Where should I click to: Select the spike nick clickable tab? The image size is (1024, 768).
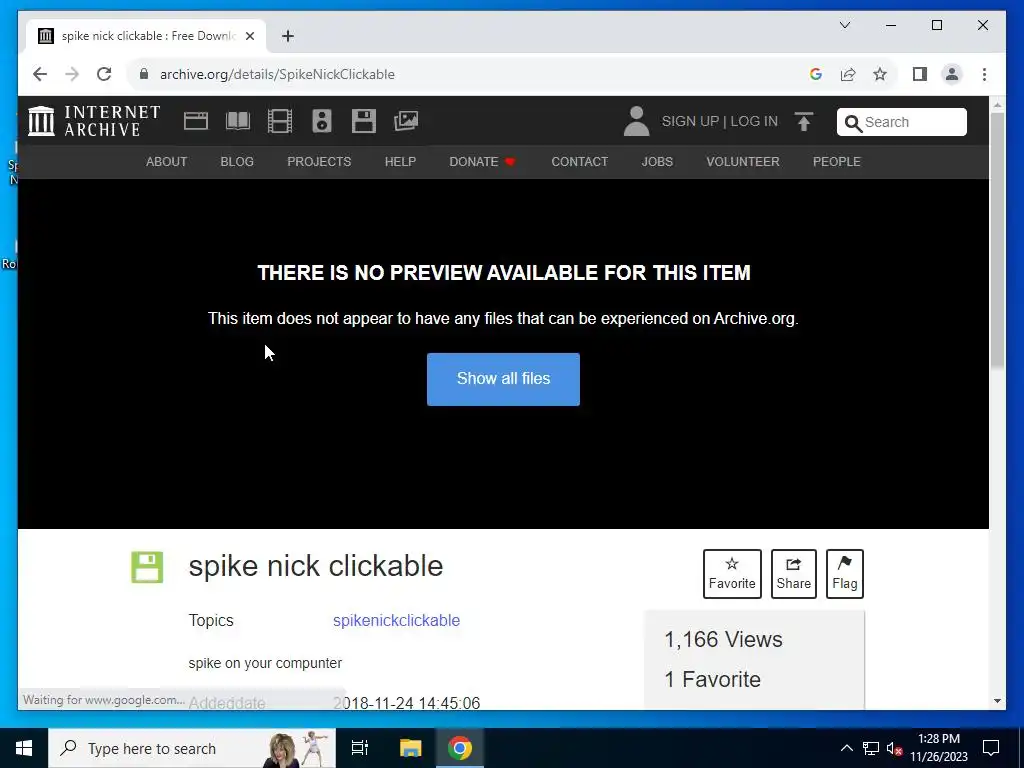point(146,36)
